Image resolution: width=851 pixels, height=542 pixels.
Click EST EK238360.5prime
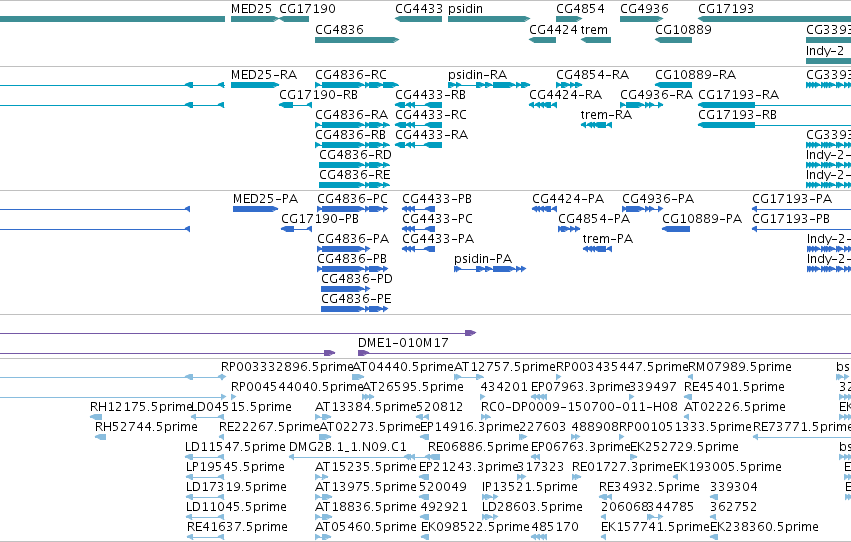click(764, 527)
